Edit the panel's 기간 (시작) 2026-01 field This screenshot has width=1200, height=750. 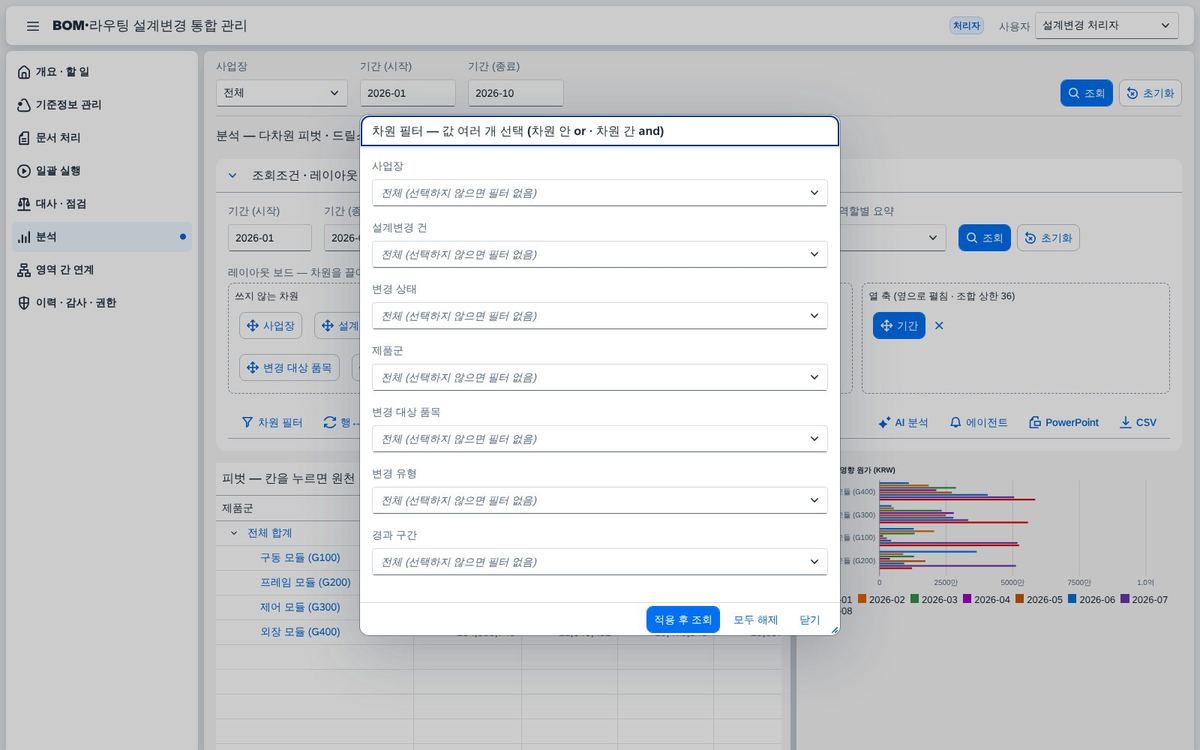coord(270,238)
